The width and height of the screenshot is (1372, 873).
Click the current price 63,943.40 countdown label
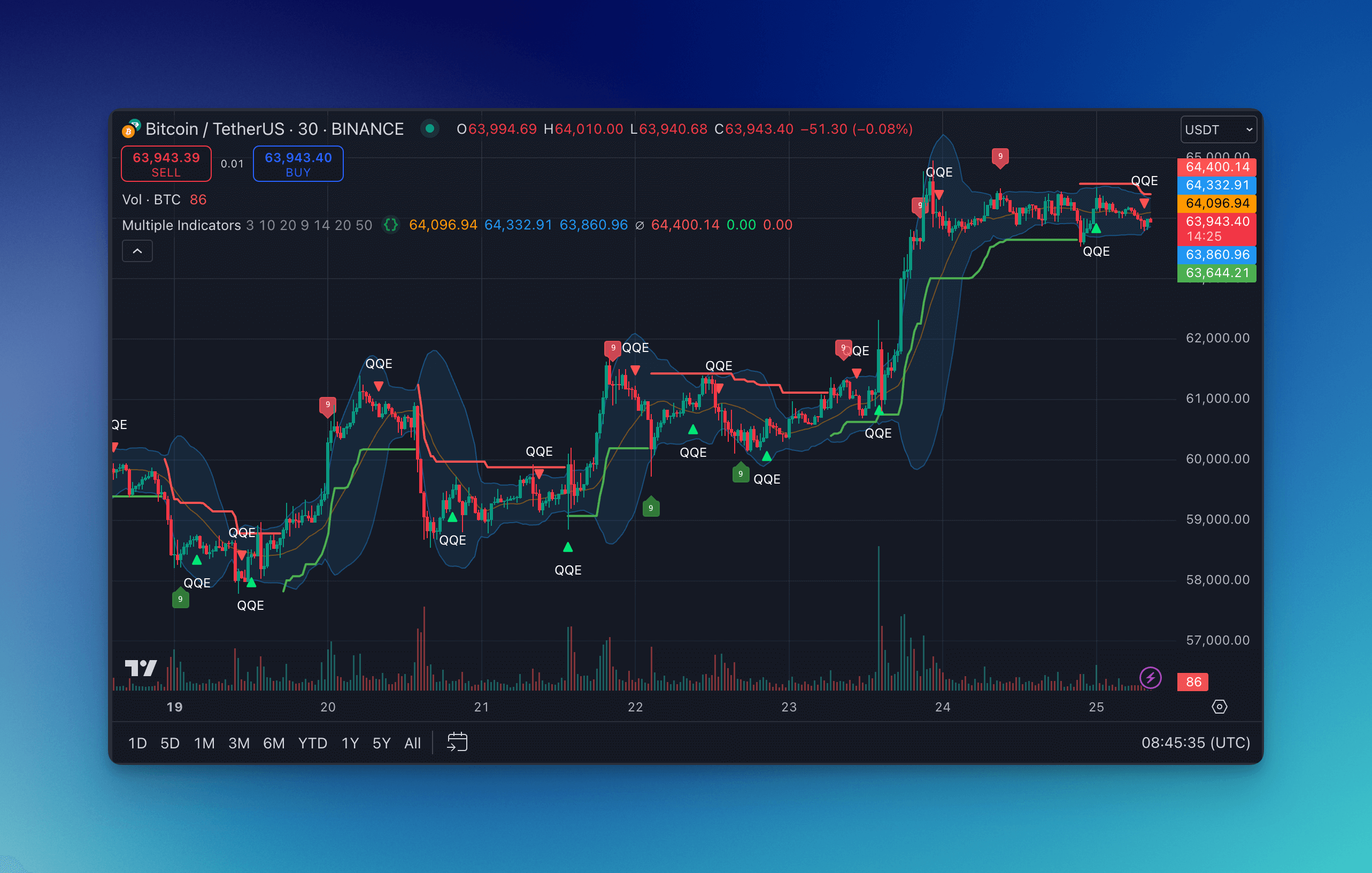1217,229
